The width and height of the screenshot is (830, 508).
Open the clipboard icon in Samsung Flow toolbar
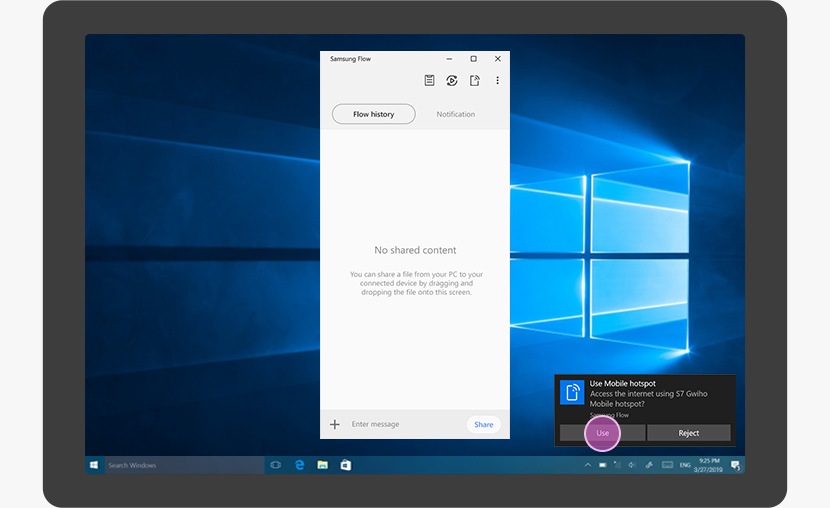pos(429,81)
